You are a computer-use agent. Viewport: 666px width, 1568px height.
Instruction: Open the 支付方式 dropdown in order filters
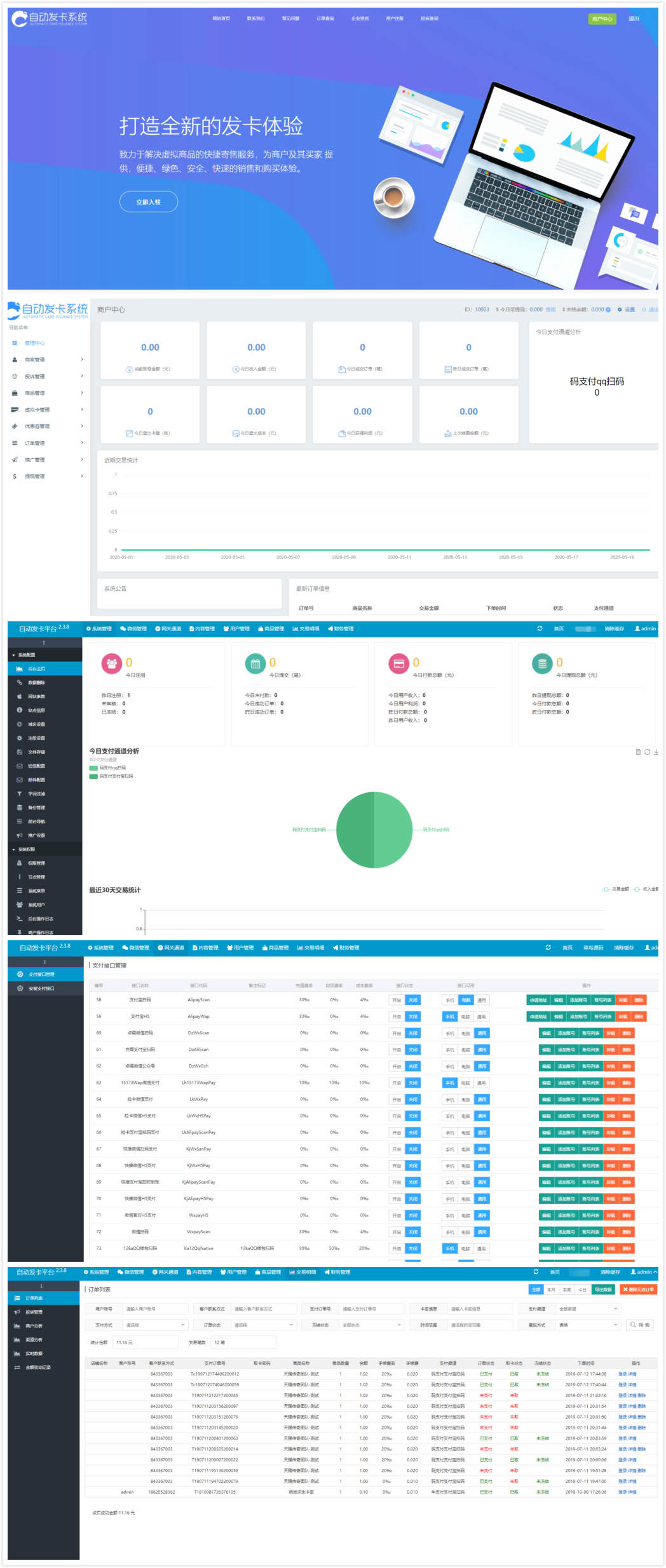155,1325
